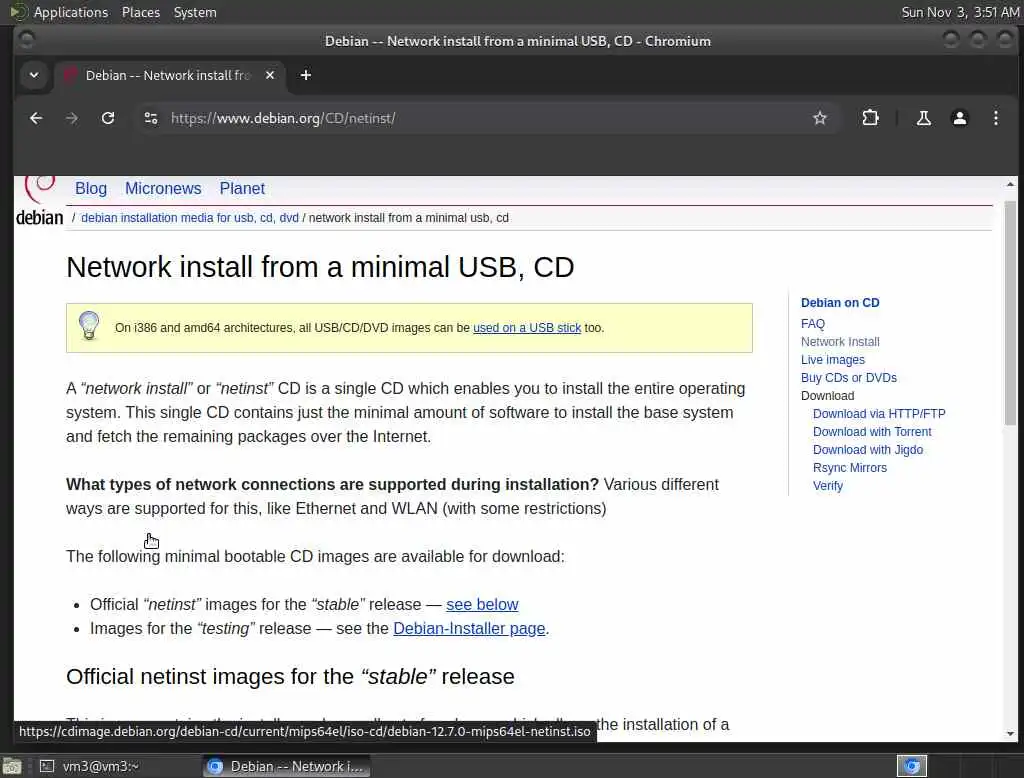Viewport: 1024px width, 778px height.
Task: Go back to the previous page
Action: pos(36,118)
